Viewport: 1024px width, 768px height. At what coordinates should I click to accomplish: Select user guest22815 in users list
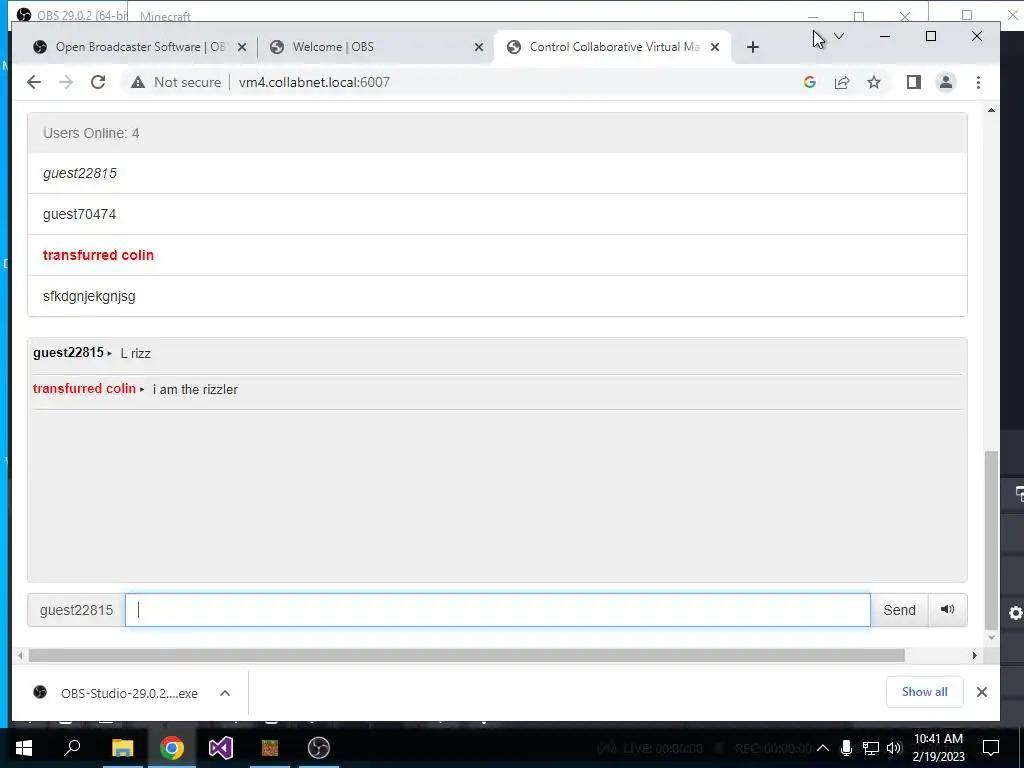[497, 173]
